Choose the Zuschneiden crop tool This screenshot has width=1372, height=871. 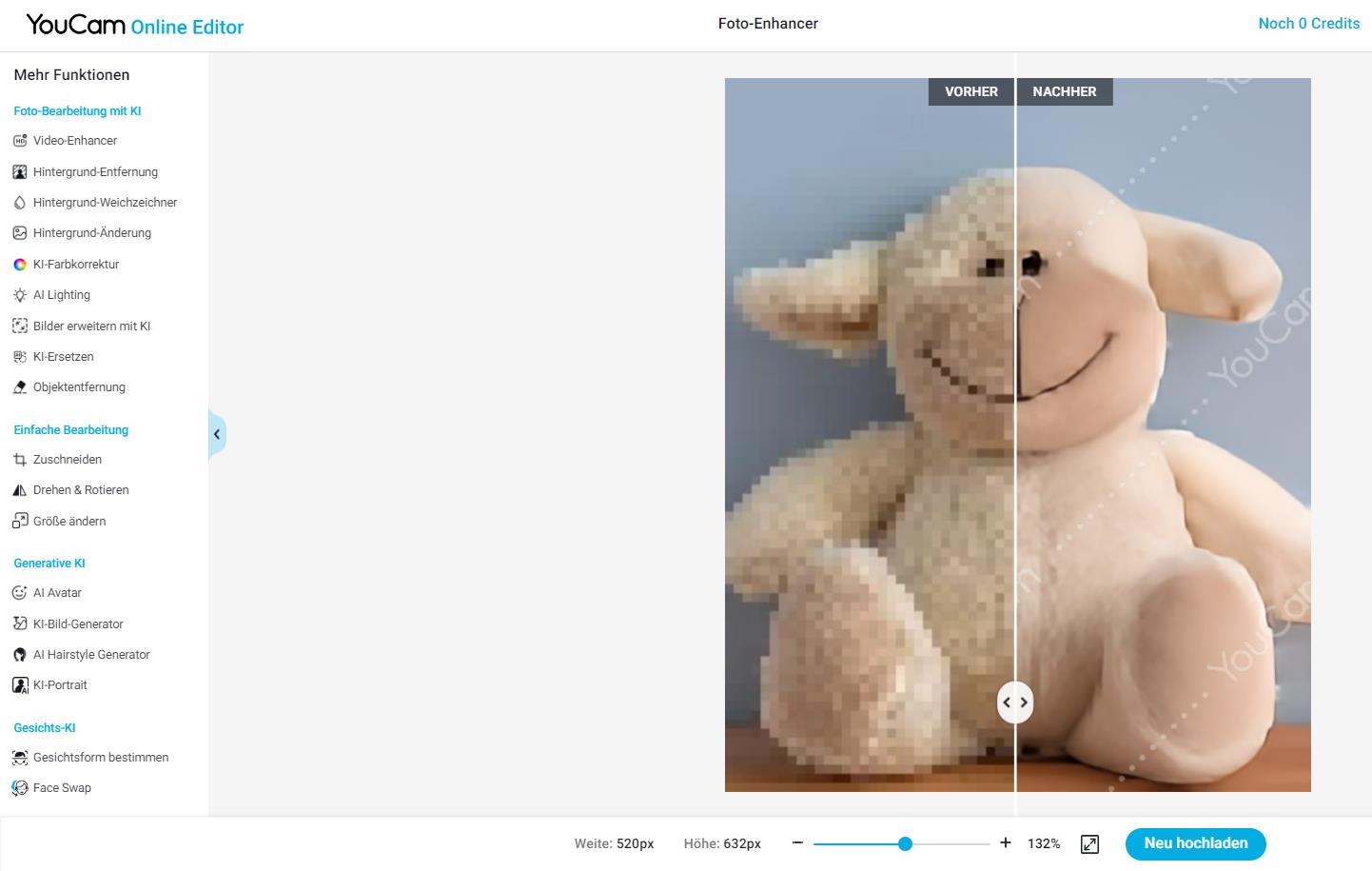pyautogui.click(x=67, y=460)
